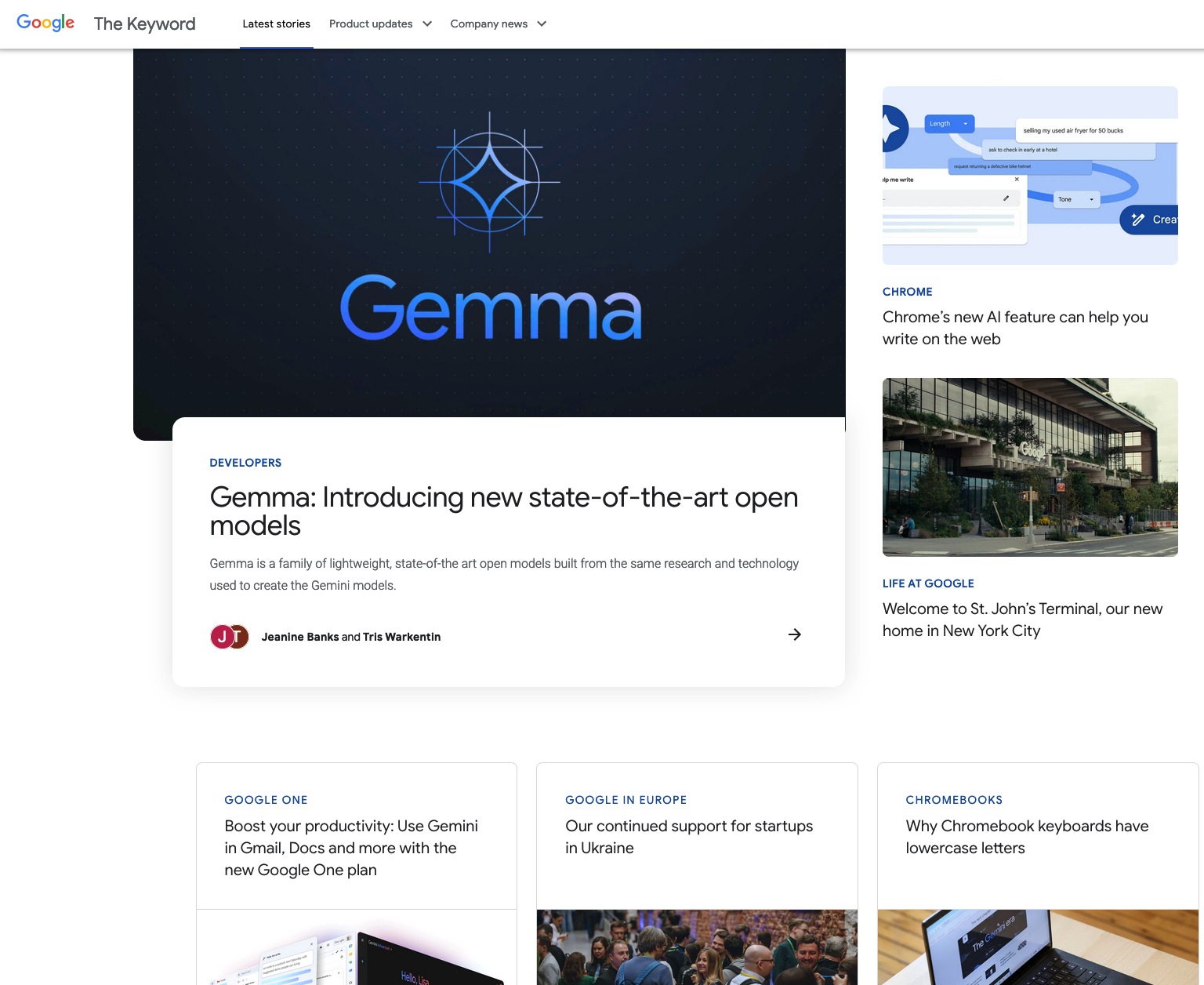Viewport: 1204px width, 985px height.
Task: Read the support for startups in Ukraine story
Action: tap(688, 837)
